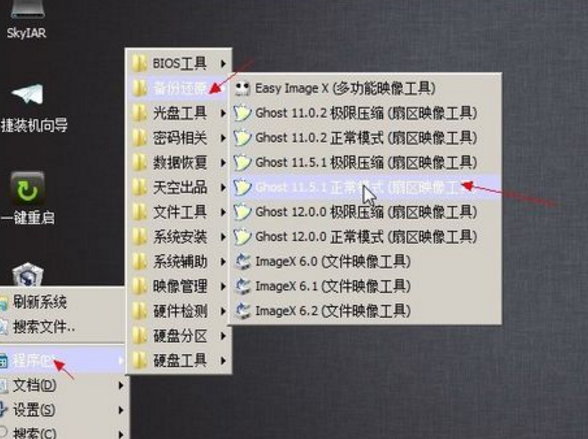Screen dimensions: 588x439
Task: Click the ImageX 6.0 (文件映像工具) text
Action: (333, 262)
